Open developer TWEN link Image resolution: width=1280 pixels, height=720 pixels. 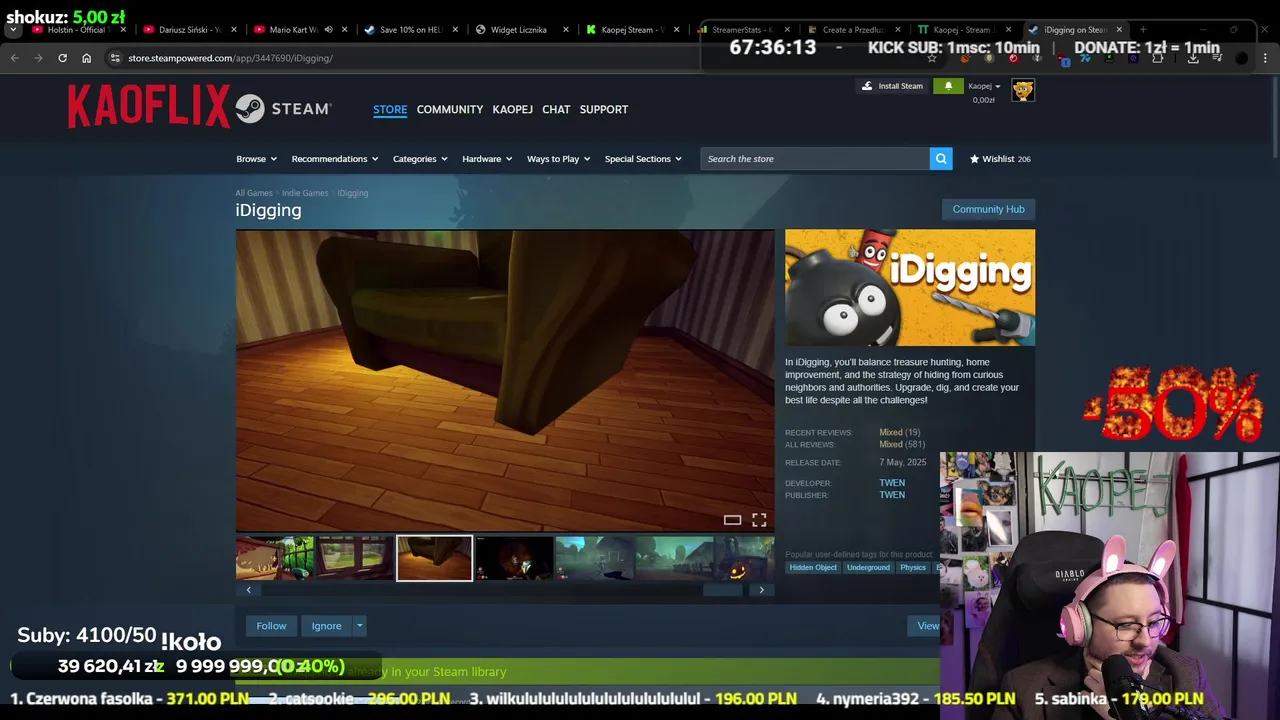coord(892,483)
